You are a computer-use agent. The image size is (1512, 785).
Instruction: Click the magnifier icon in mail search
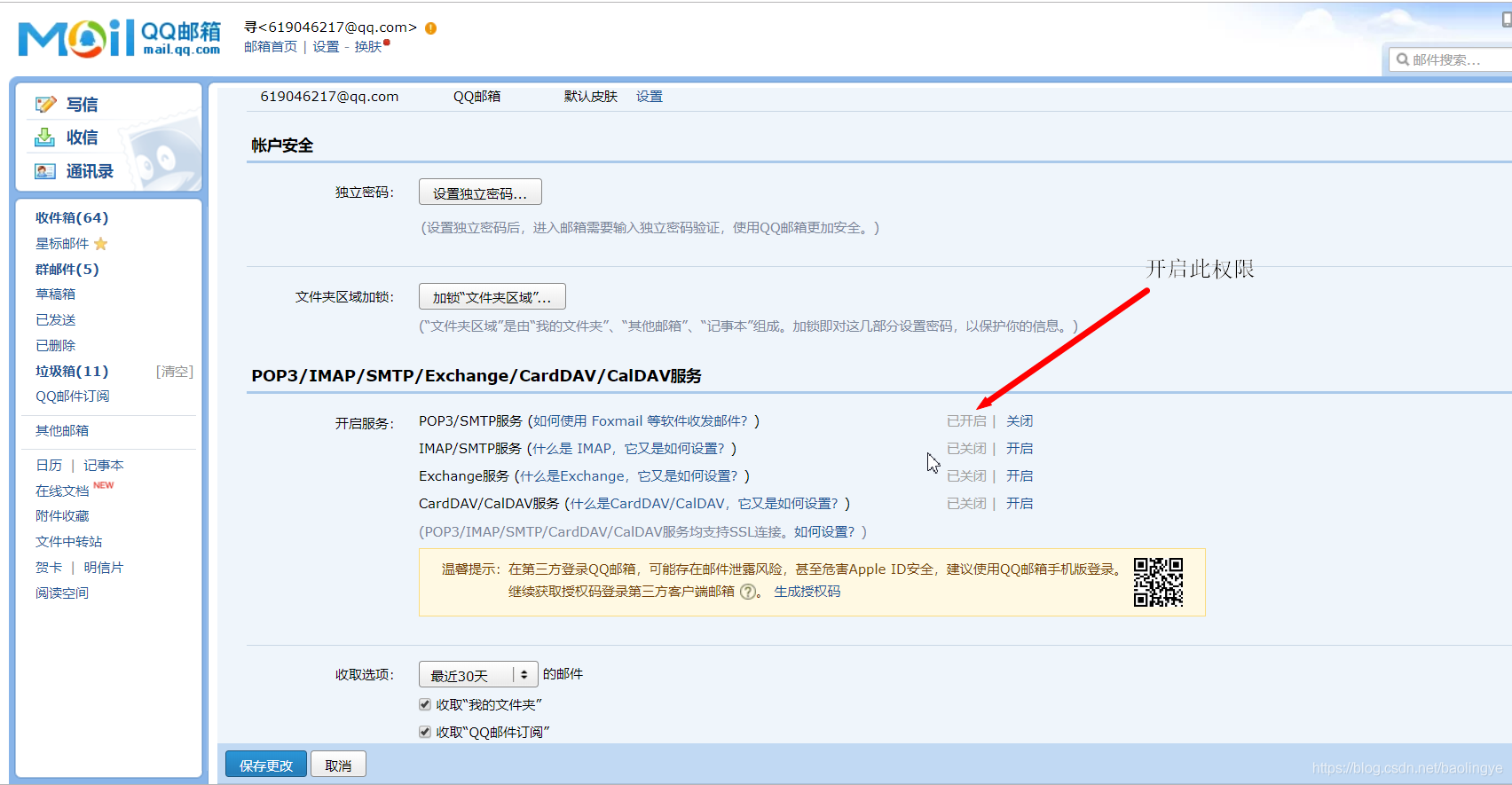pyautogui.click(x=1403, y=59)
